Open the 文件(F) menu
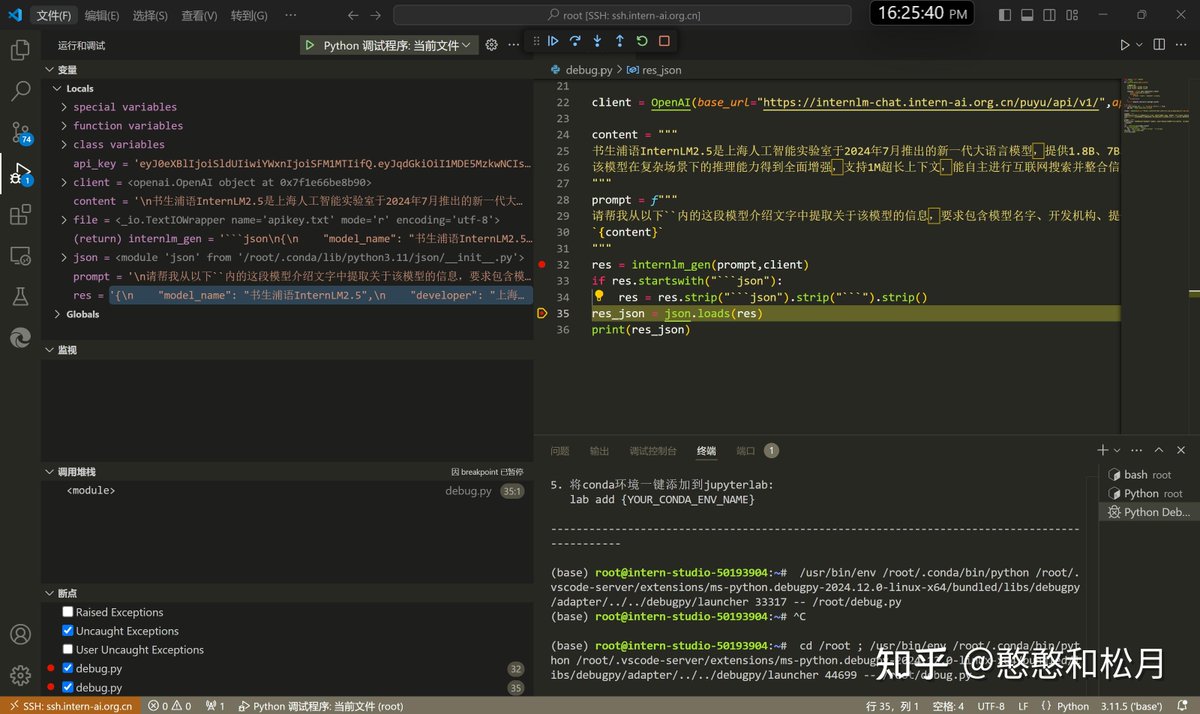Viewport: 1200px width, 714px height. coord(54,16)
